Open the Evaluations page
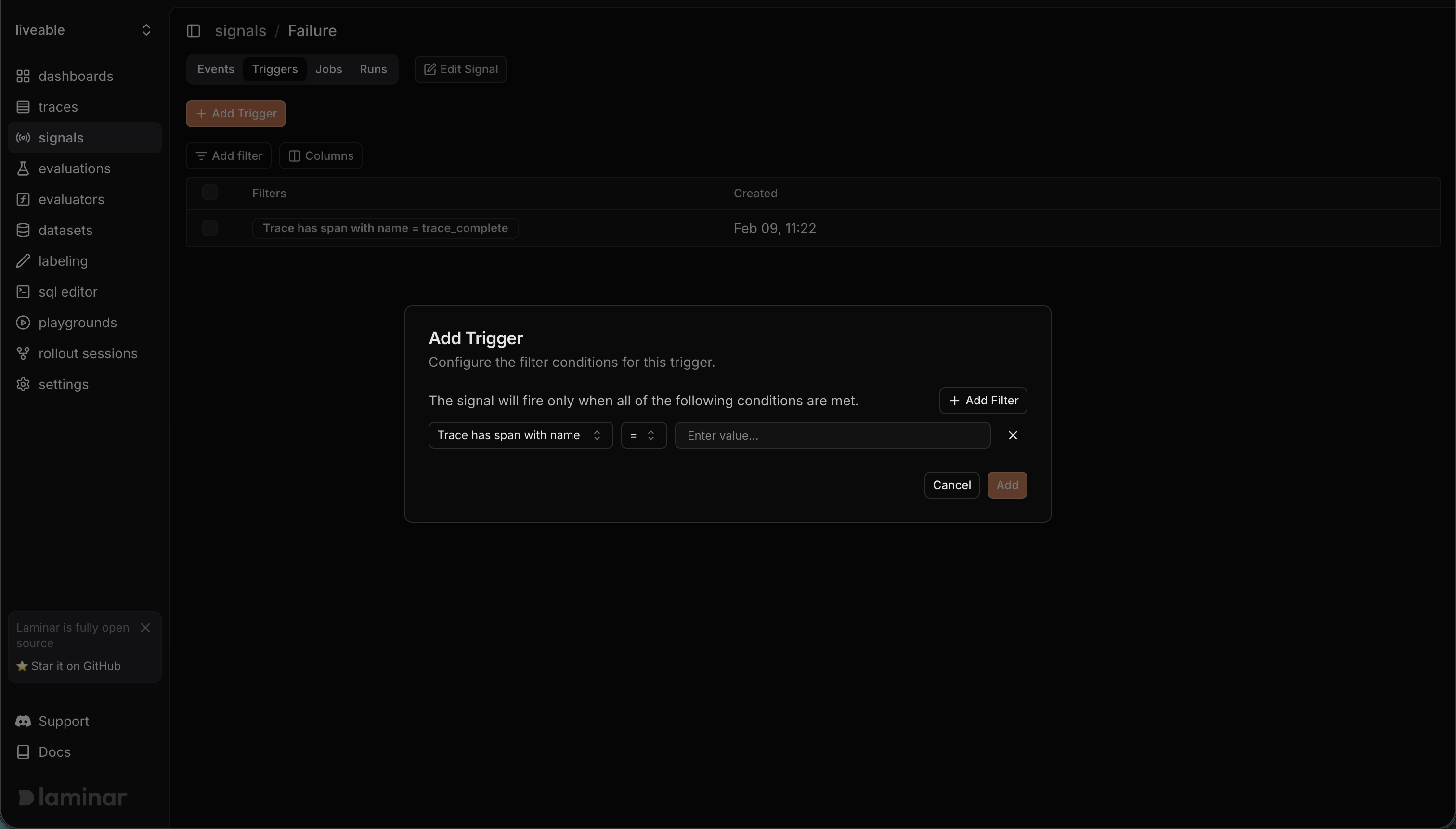Screen dimensions: 1456x829 (74, 168)
